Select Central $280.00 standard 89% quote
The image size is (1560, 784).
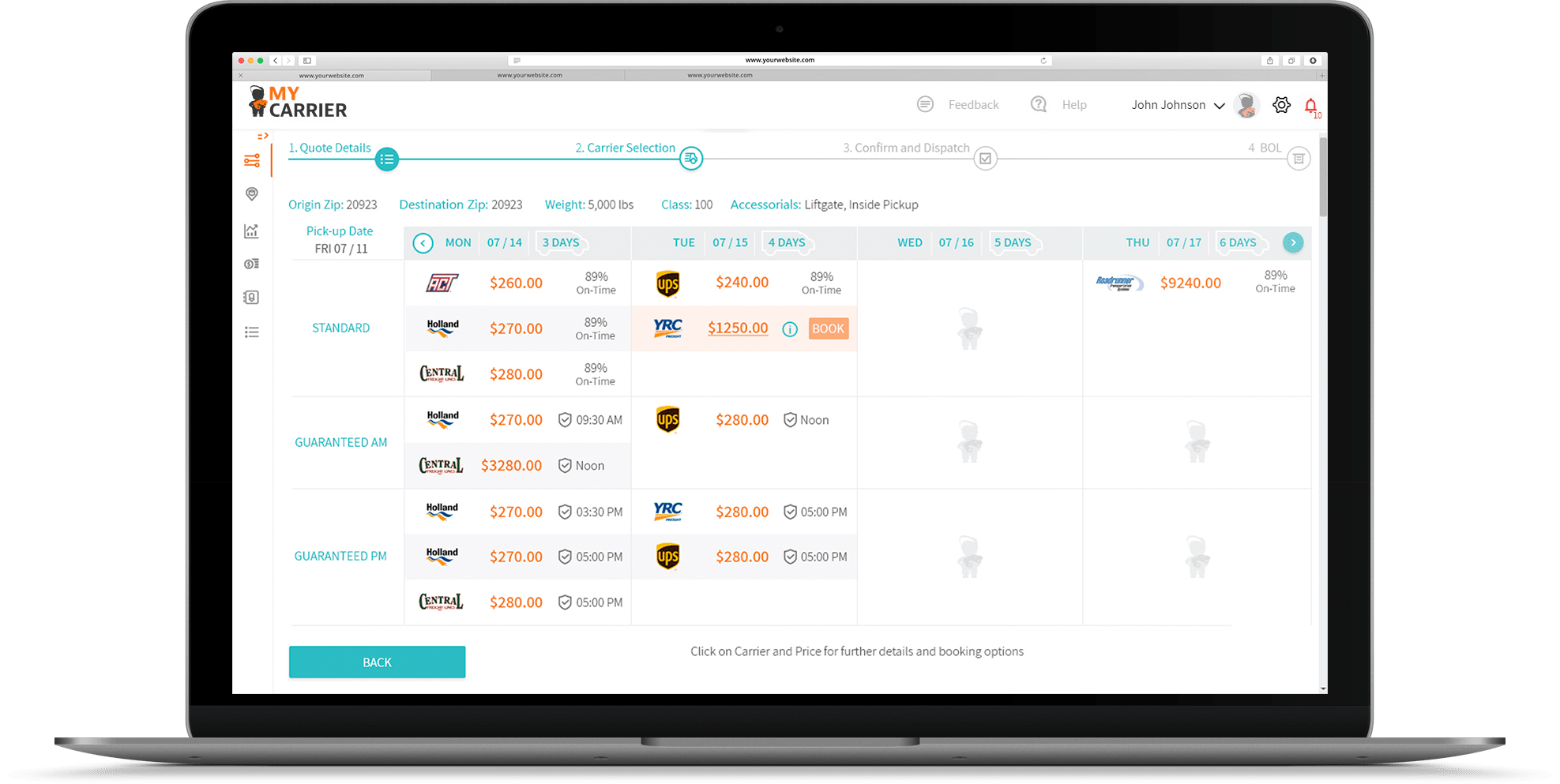tap(517, 374)
